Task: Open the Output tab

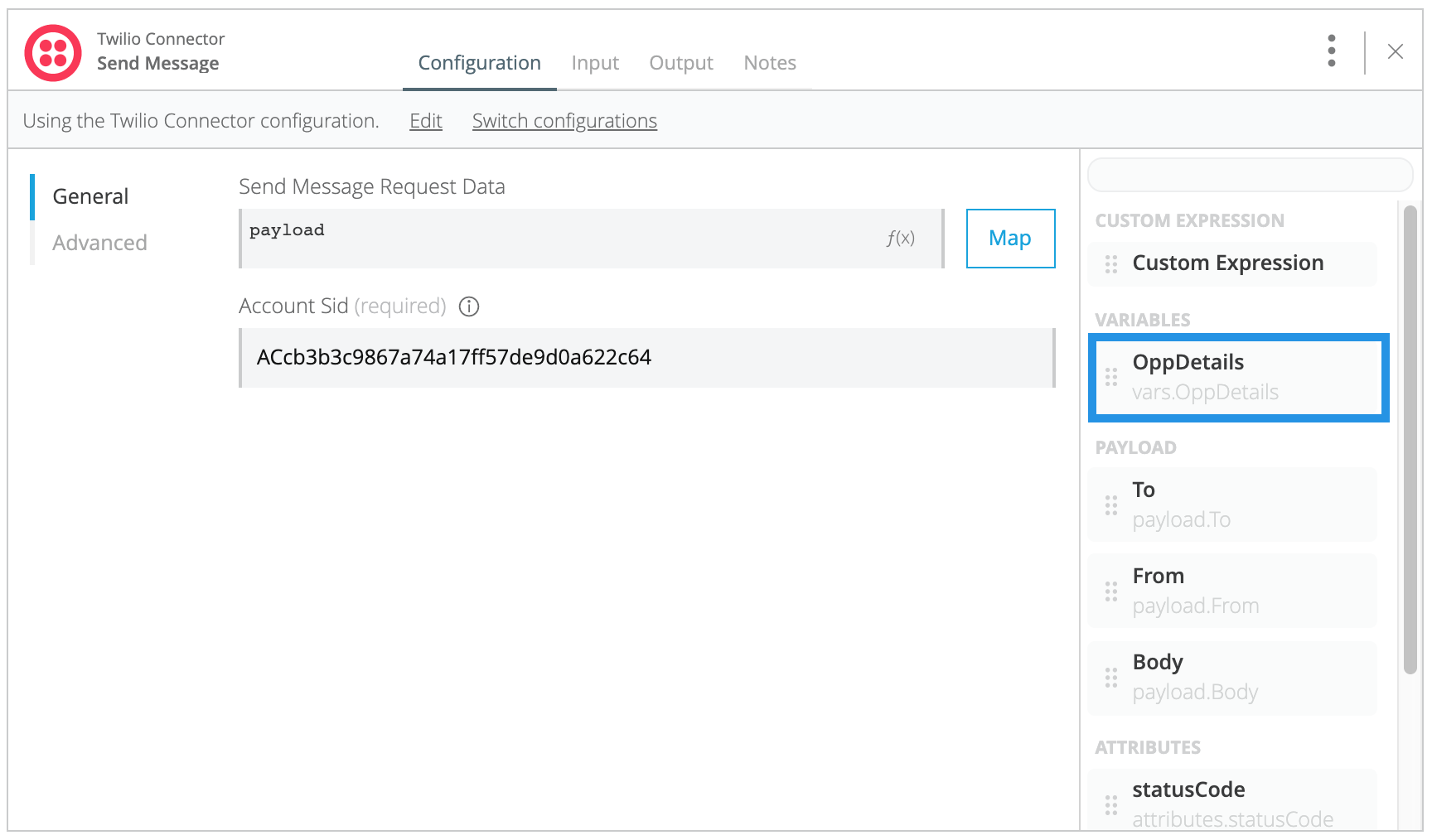Action: [x=680, y=62]
